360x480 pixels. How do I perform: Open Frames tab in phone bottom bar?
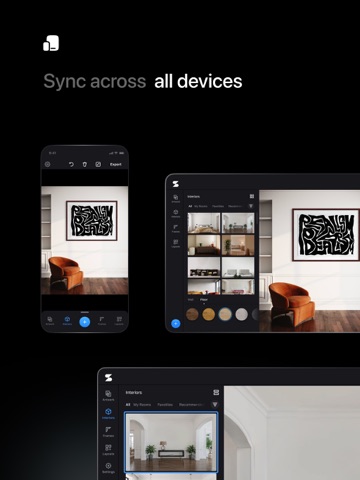click(102, 321)
